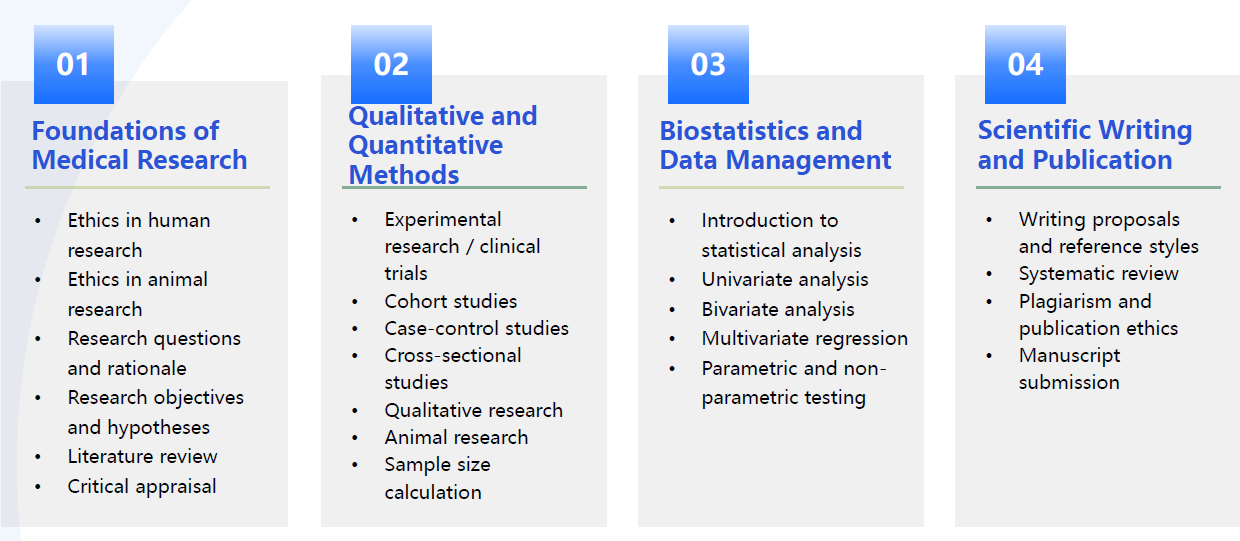Screen dimensions: 1240x541
Task: Select the Cohort studies bullet item
Action: [x=450, y=301]
